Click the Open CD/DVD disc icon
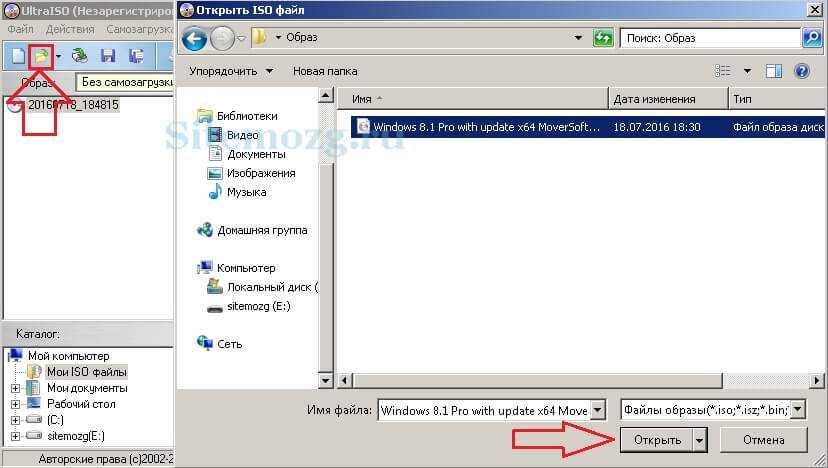 click(x=80, y=55)
